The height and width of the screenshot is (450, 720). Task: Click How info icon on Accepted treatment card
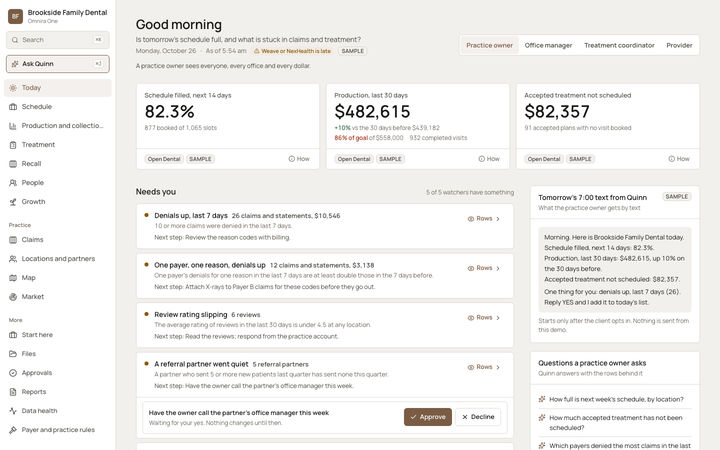point(672,159)
